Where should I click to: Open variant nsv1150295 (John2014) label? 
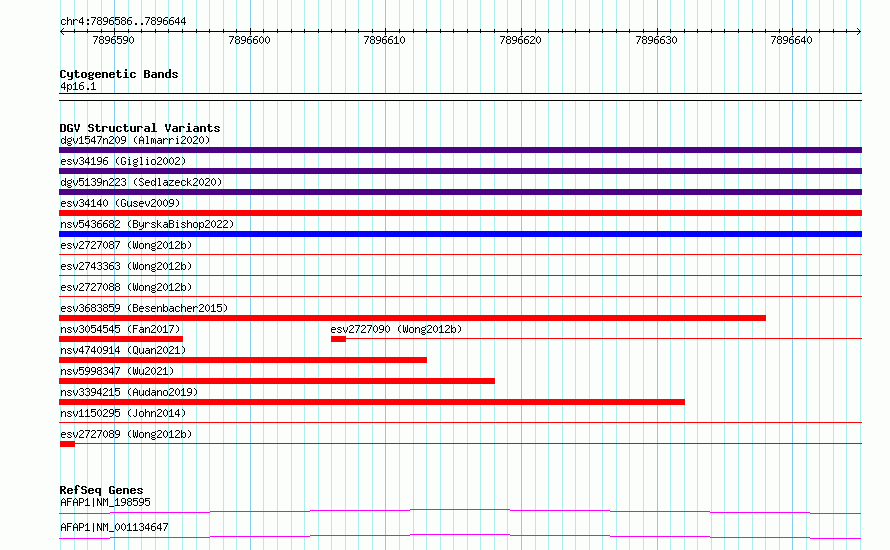click(x=123, y=413)
